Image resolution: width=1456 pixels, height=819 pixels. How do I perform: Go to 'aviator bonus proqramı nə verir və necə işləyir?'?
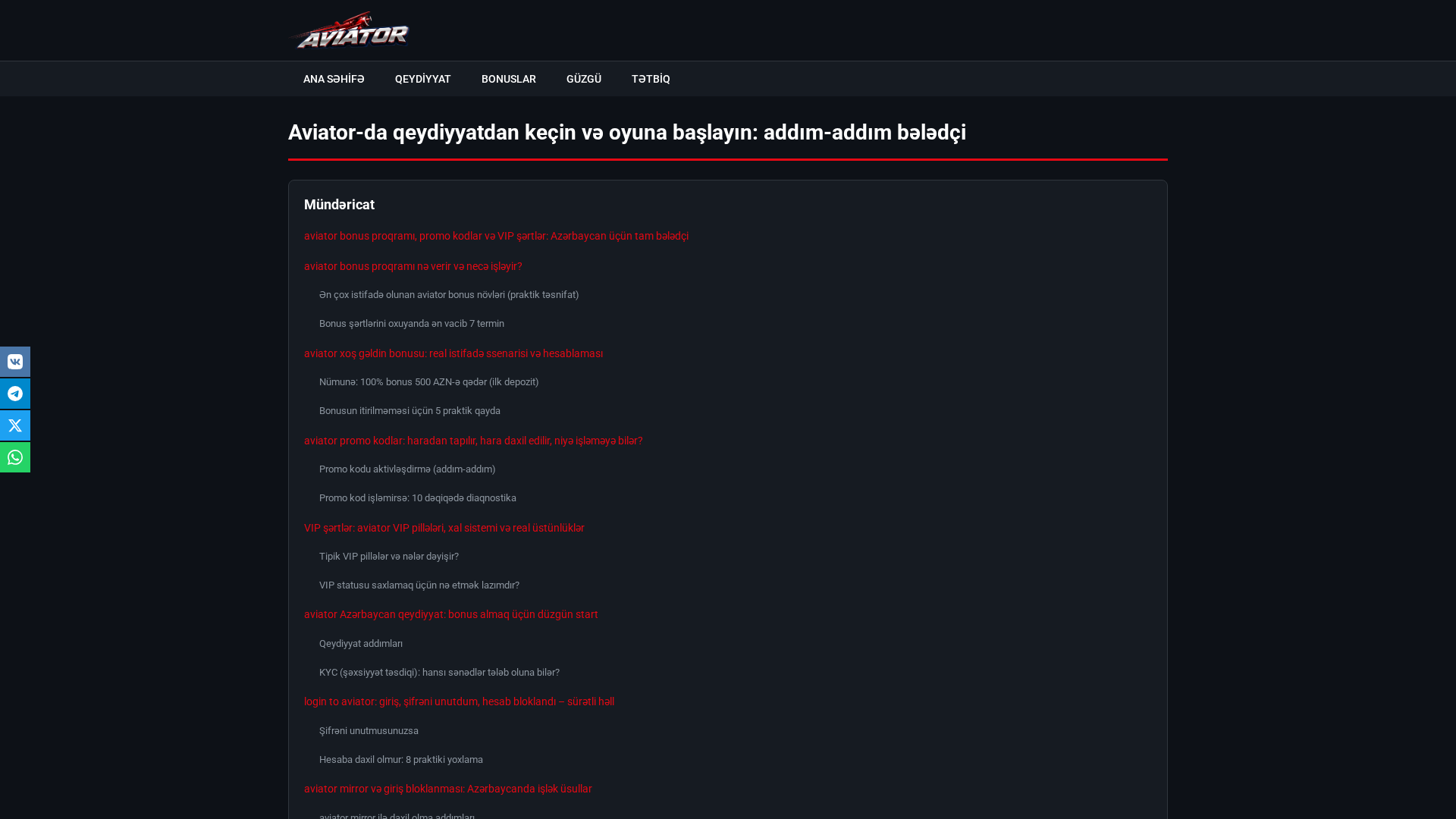413,266
